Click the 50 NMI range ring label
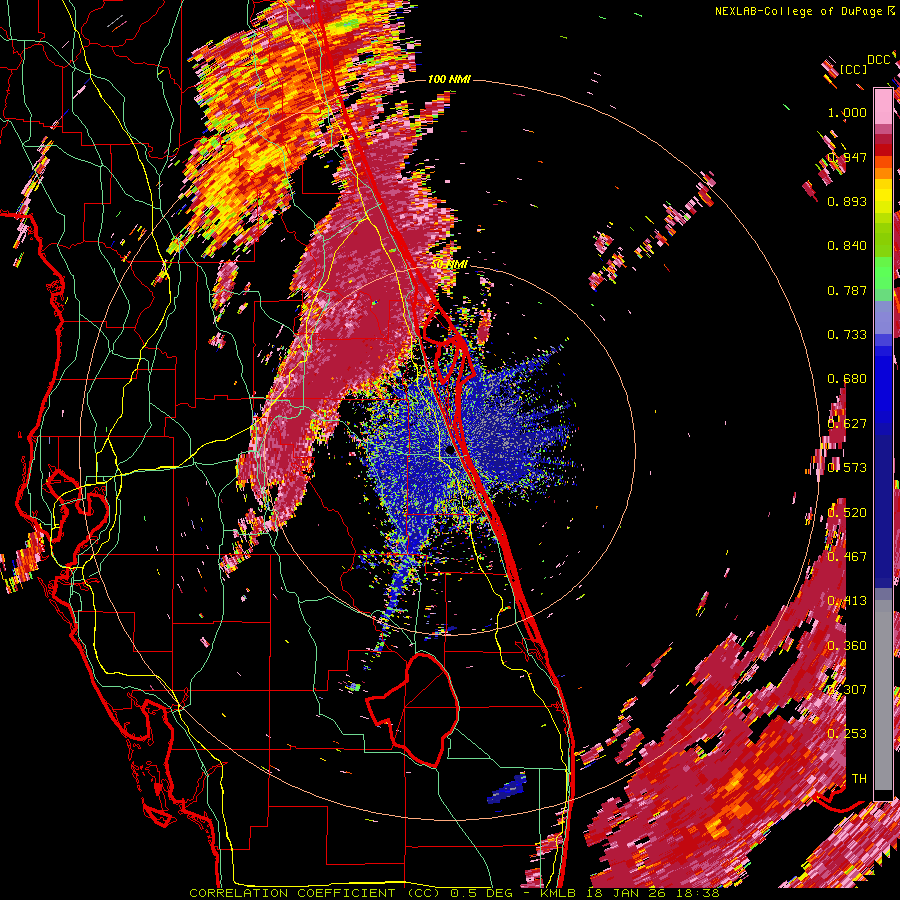The image size is (900, 900). click(449, 264)
